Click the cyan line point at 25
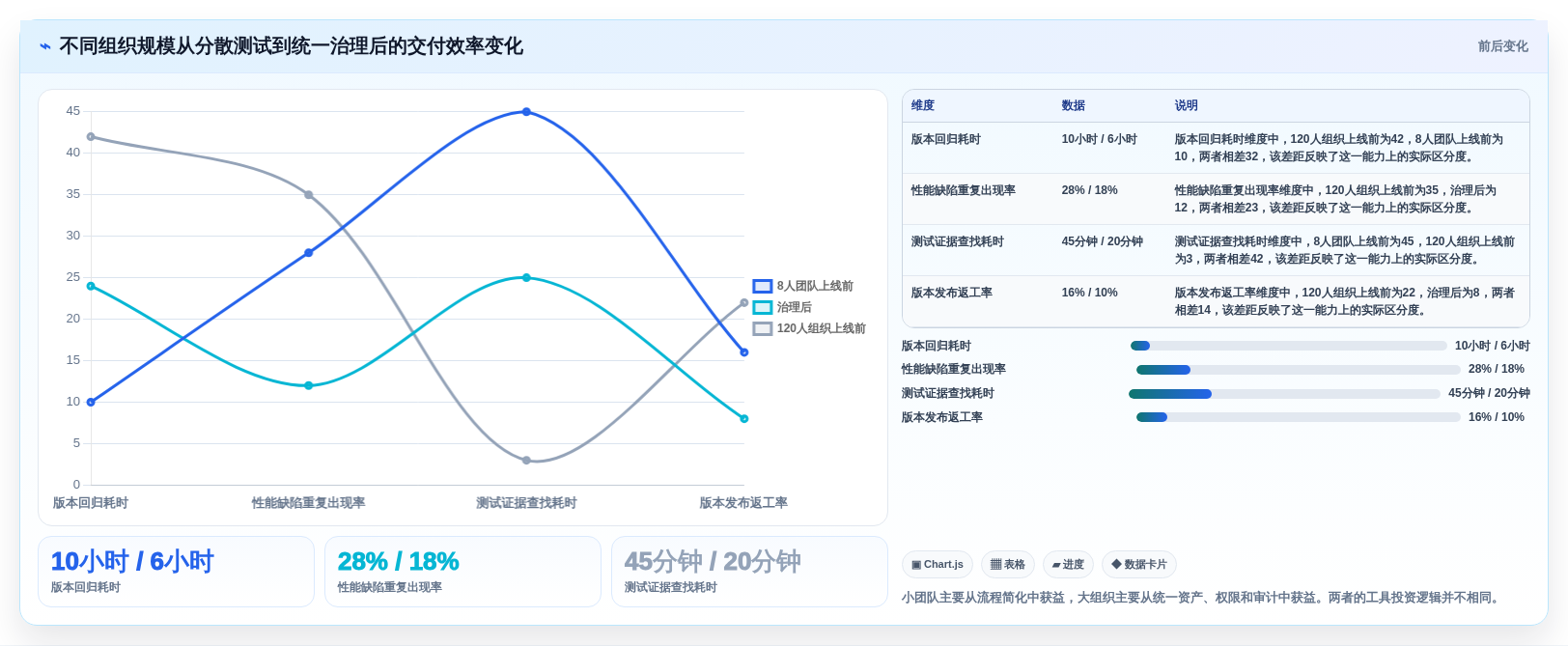Screen dimensions: 1568x646 [x=526, y=278]
